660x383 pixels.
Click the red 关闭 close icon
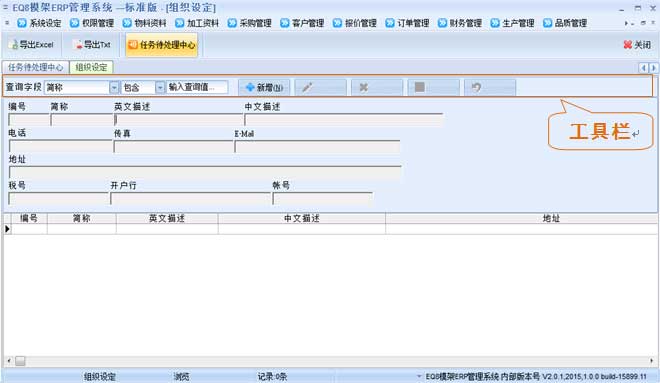(628, 45)
